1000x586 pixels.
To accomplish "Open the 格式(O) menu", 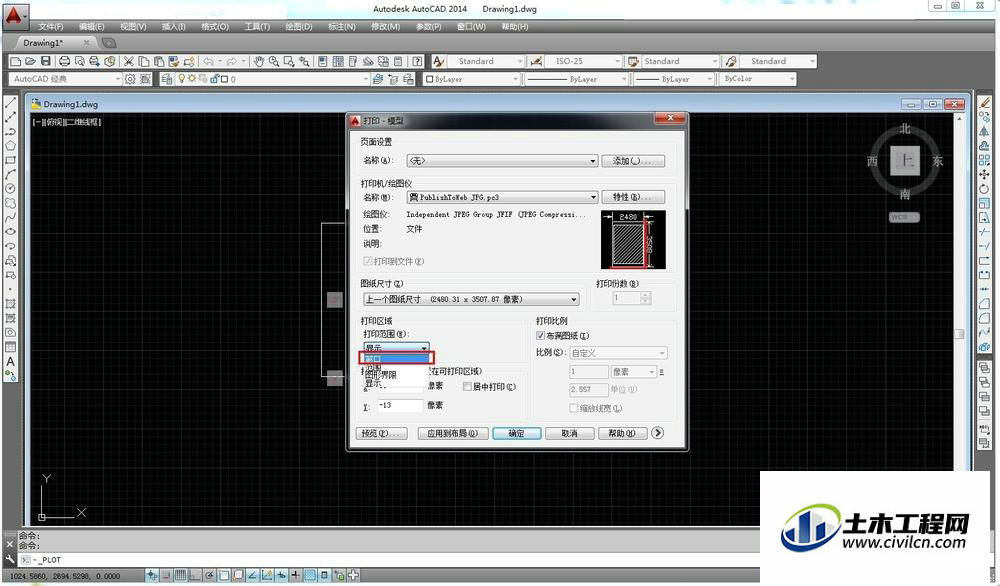I will point(215,27).
